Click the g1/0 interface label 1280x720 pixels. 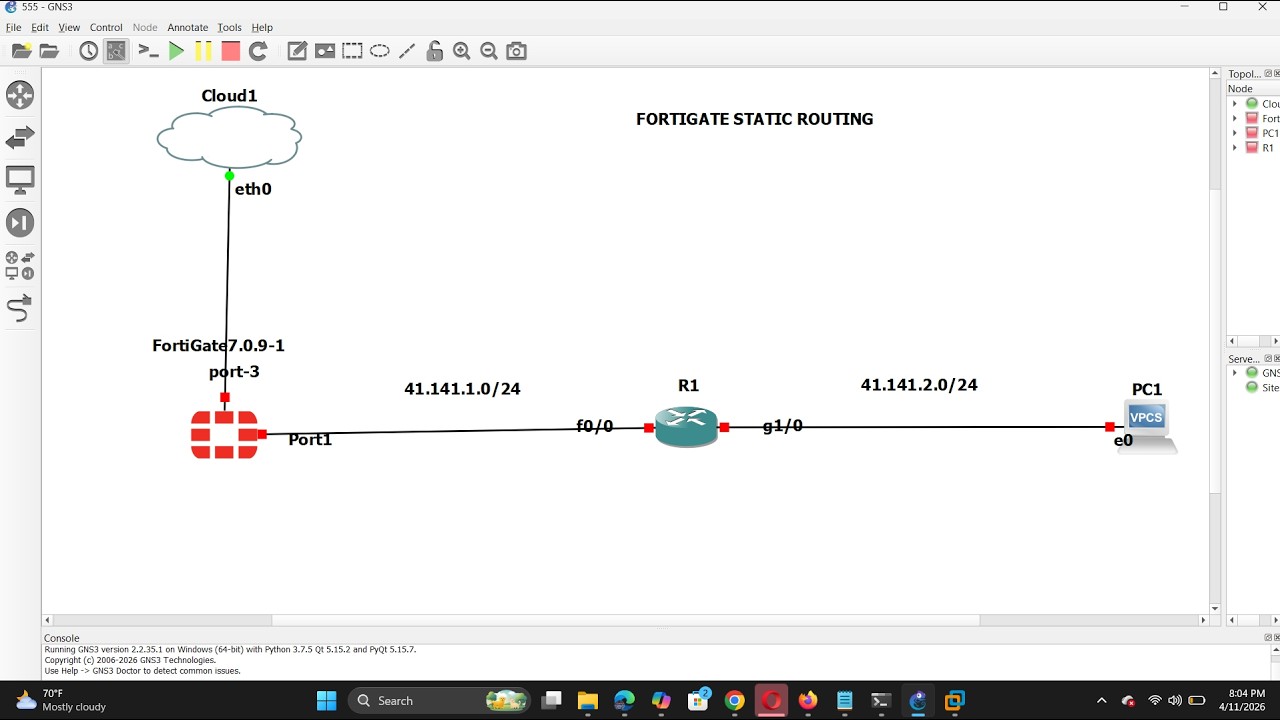tap(782, 426)
